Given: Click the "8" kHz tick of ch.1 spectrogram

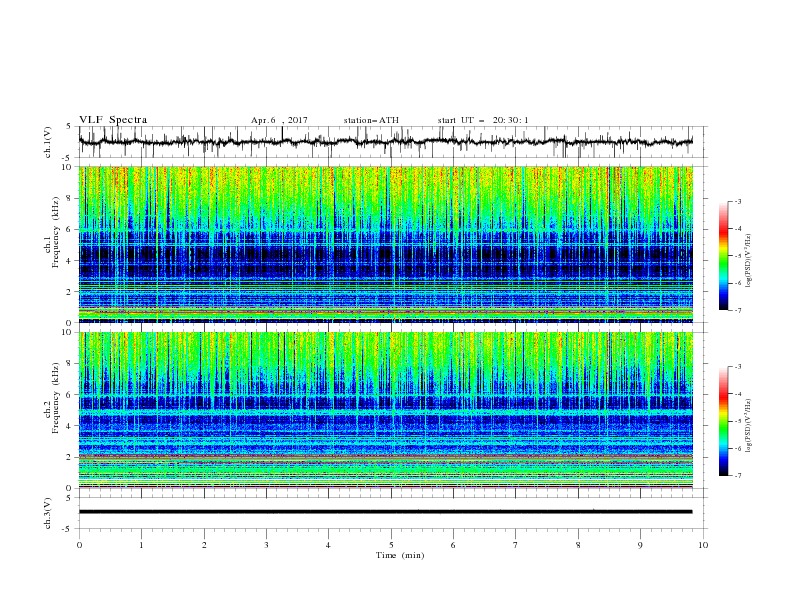Looking at the screenshot, I should point(70,198).
